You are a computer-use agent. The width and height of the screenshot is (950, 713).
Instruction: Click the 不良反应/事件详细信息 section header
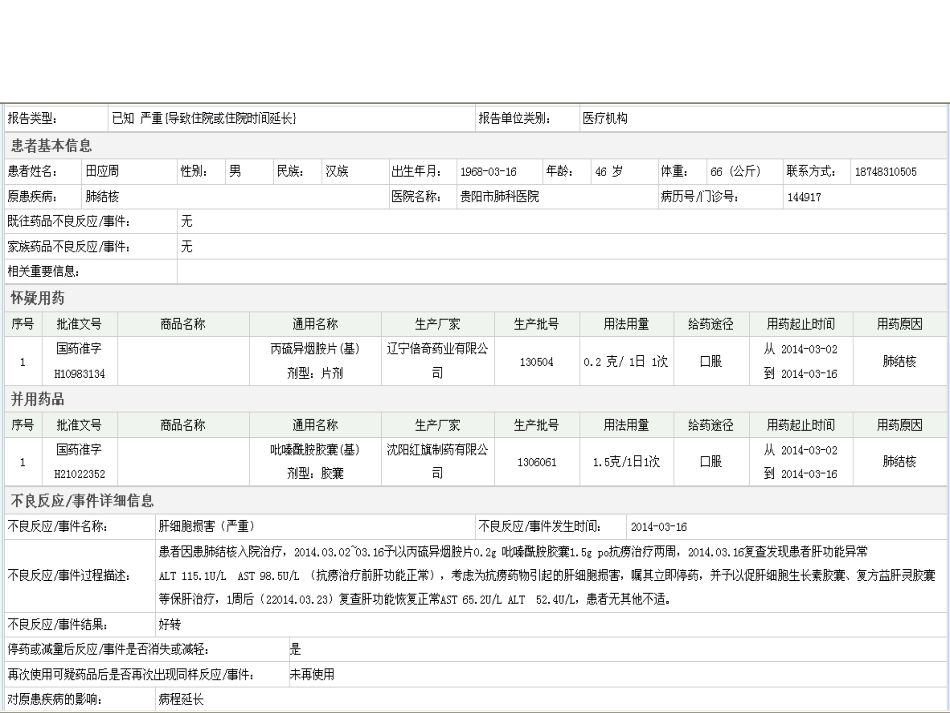(x=82, y=500)
